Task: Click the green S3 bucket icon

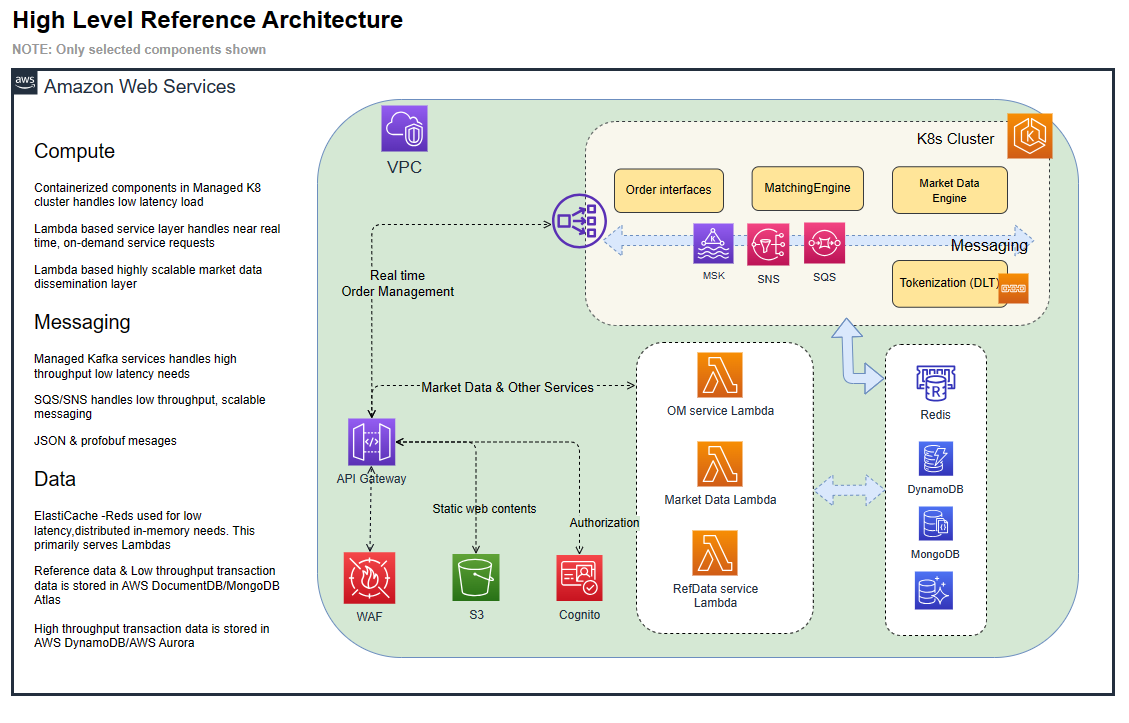Action: tap(476, 578)
